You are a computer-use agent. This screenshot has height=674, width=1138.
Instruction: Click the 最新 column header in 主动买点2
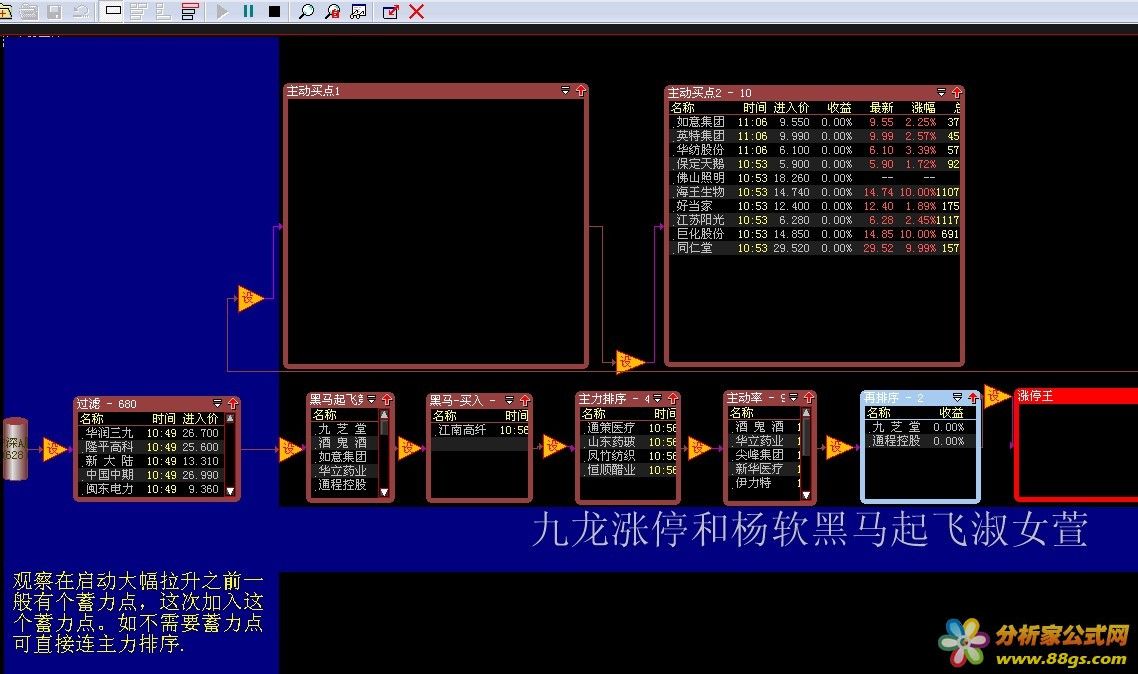tap(881, 107)
